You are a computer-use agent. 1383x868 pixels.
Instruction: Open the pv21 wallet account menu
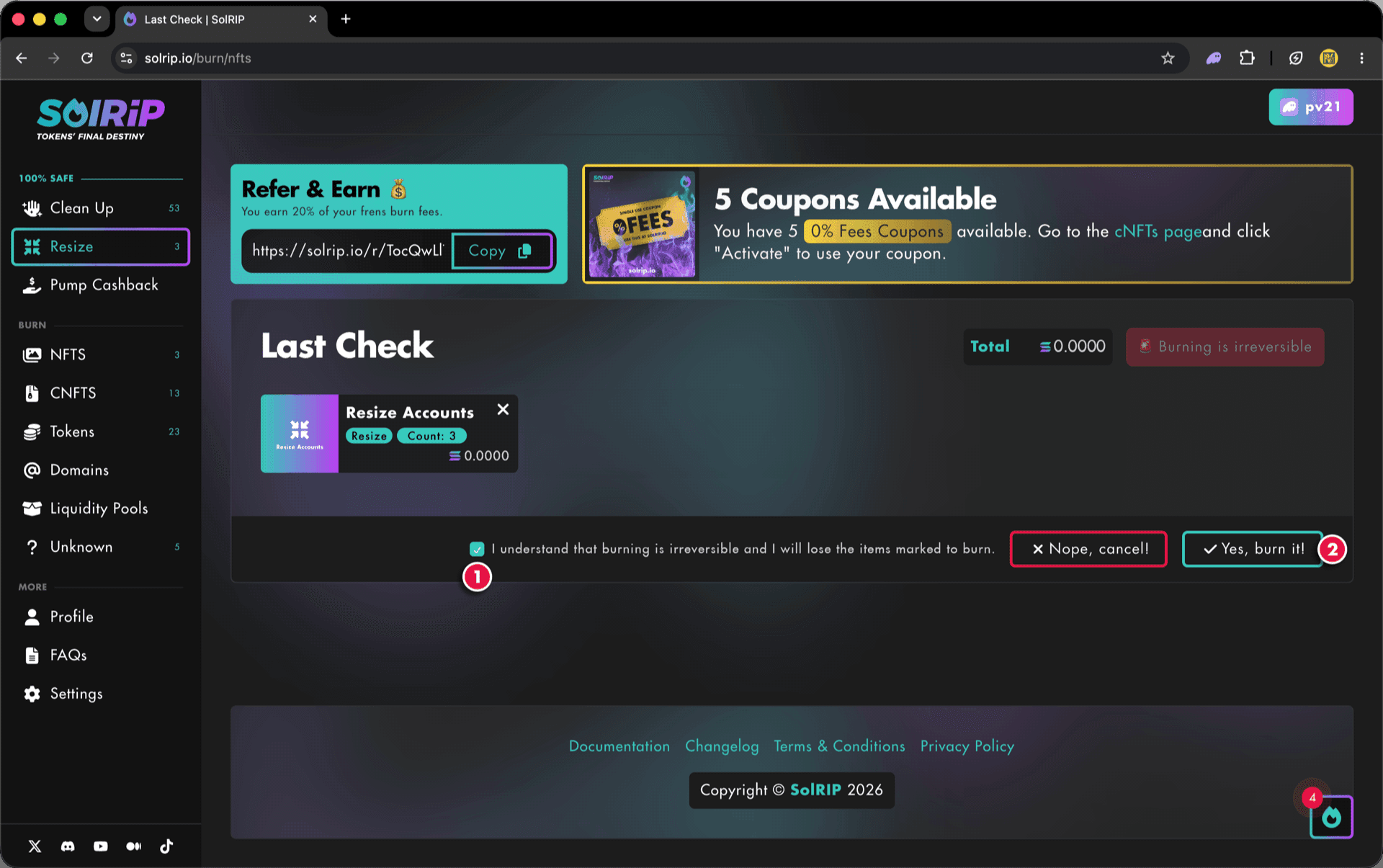coord(1311,107)
